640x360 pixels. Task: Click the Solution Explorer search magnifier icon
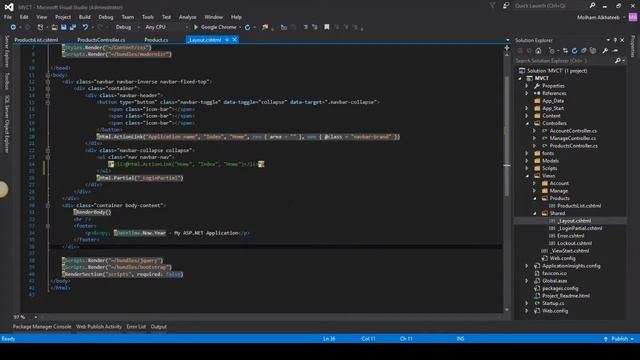click(x=618, y=60)
